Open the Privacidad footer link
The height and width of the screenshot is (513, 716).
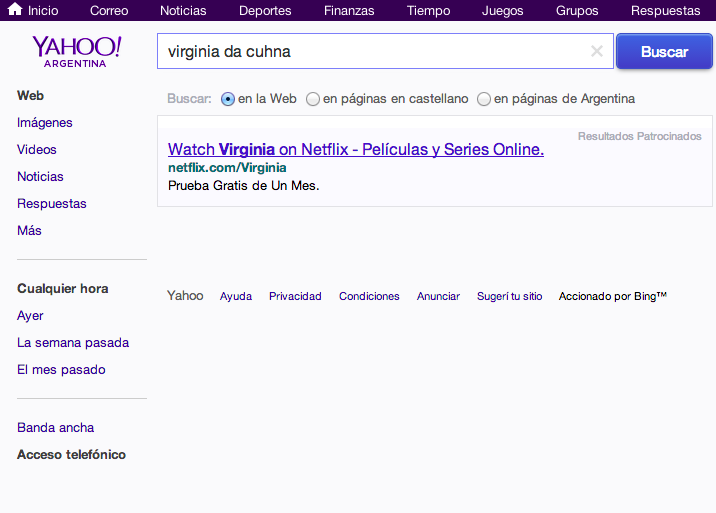pyautogui.click(x=295, y=296)
